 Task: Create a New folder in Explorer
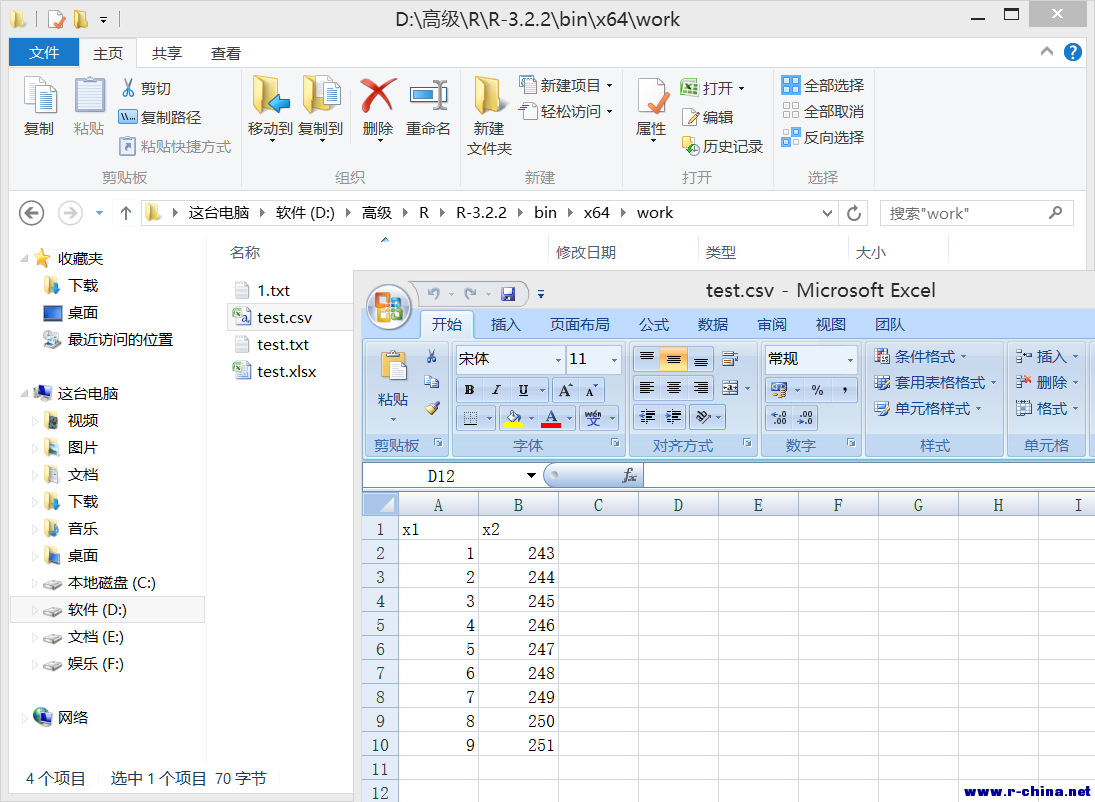489,115
